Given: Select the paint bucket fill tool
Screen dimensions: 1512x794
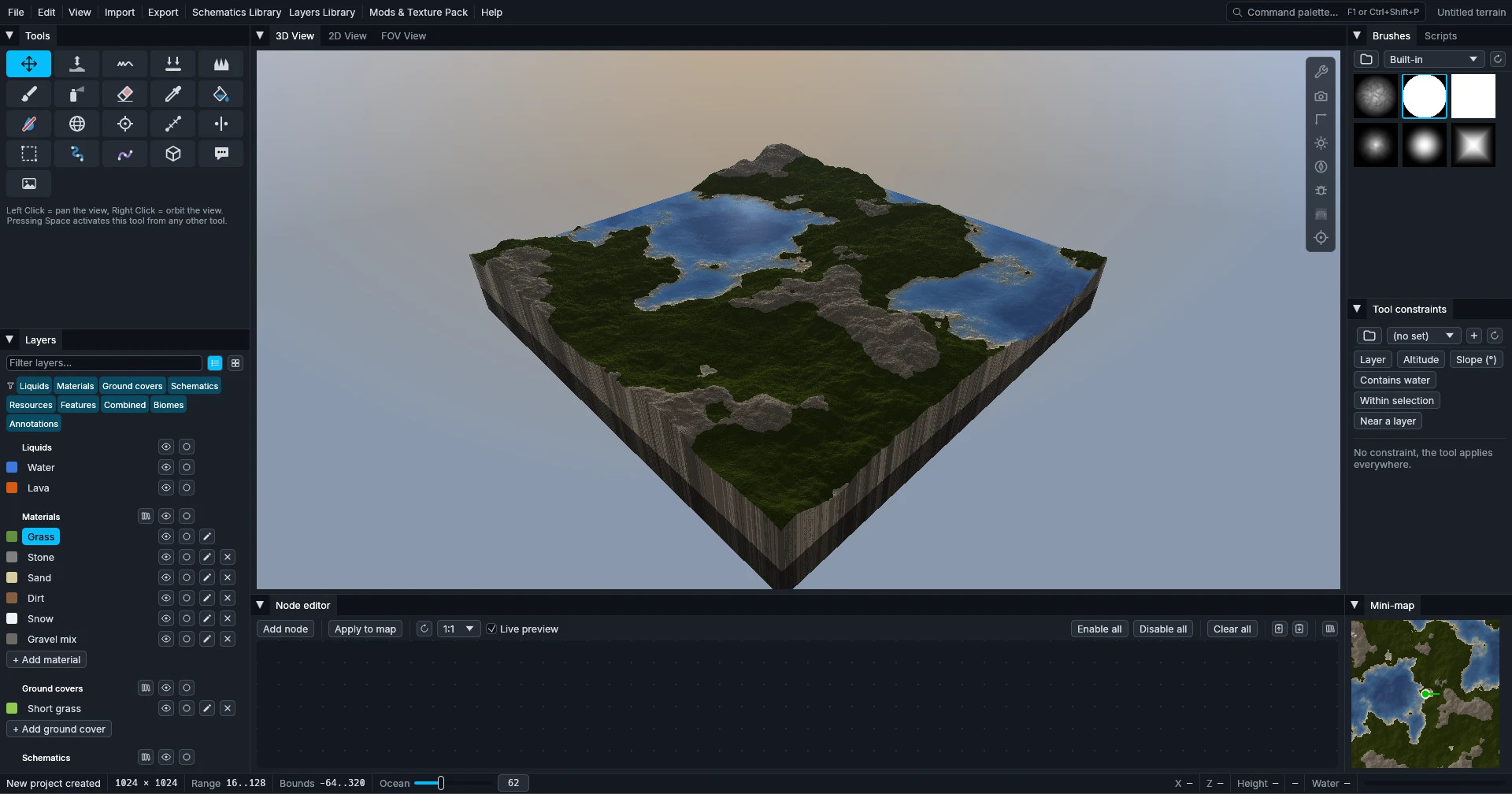Looking at the screenshot, I should pos(221,94).
